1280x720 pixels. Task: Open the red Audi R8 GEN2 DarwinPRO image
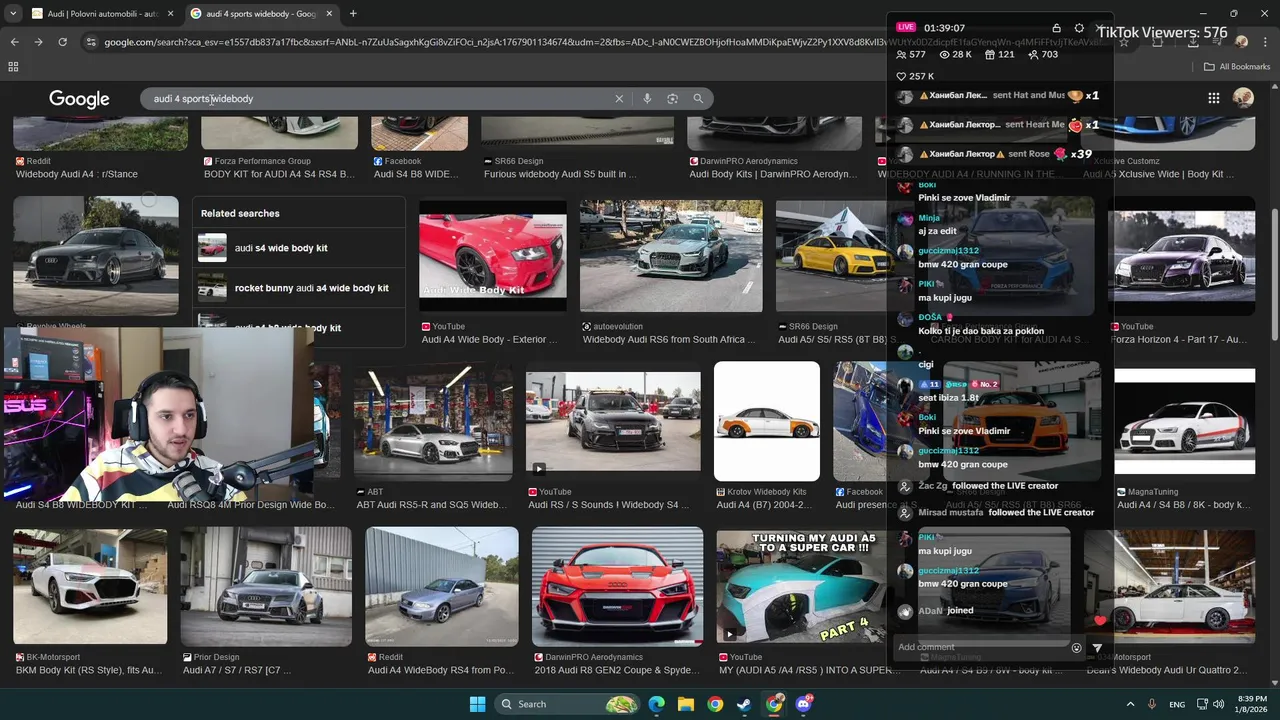click(617, 587)
